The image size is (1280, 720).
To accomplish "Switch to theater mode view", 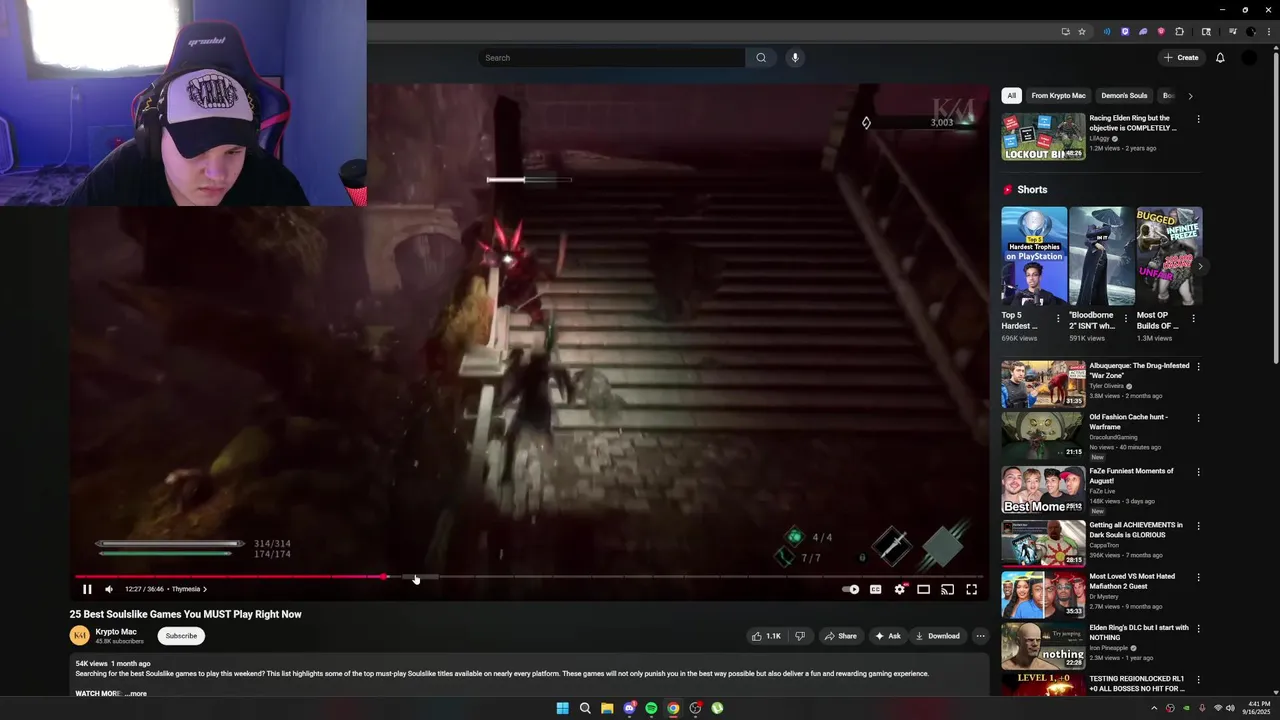I will pos(923,589).
